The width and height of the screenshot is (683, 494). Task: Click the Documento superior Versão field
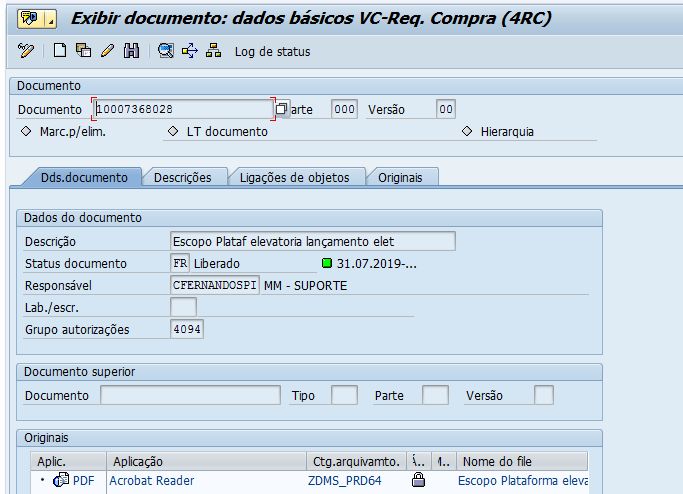click(544, 395)
